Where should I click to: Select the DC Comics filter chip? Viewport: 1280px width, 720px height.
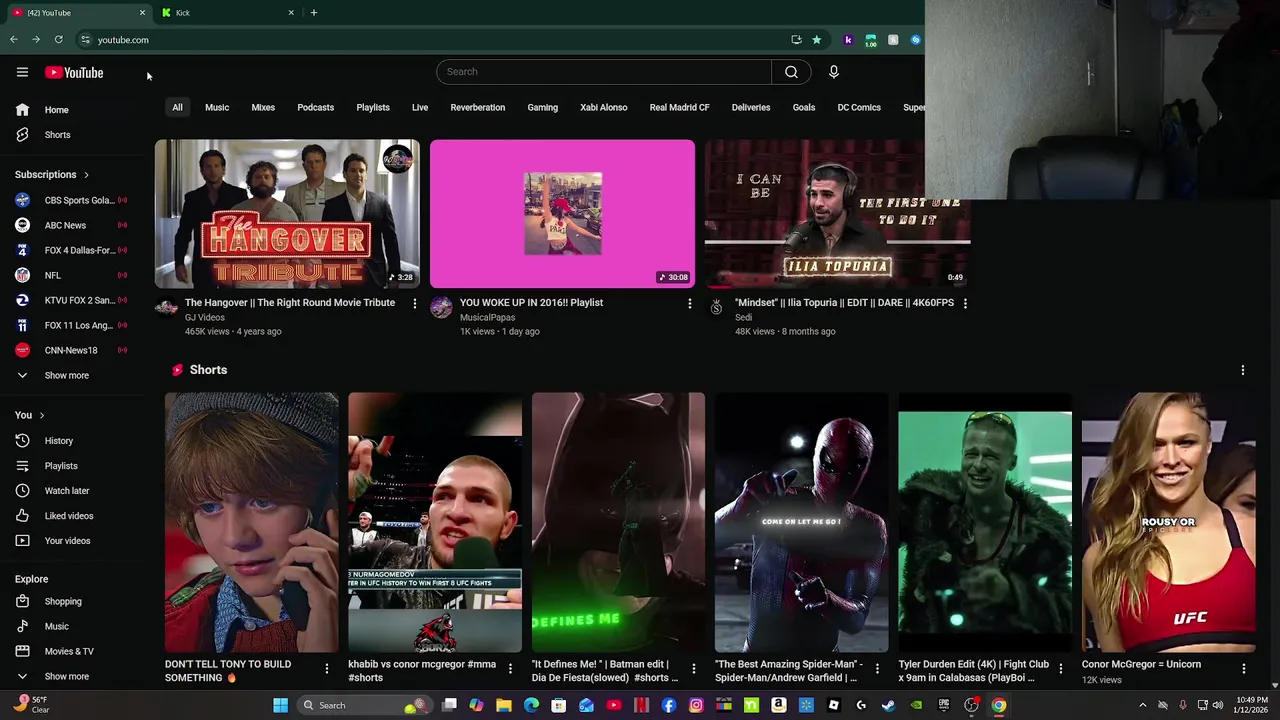point(859,107)
